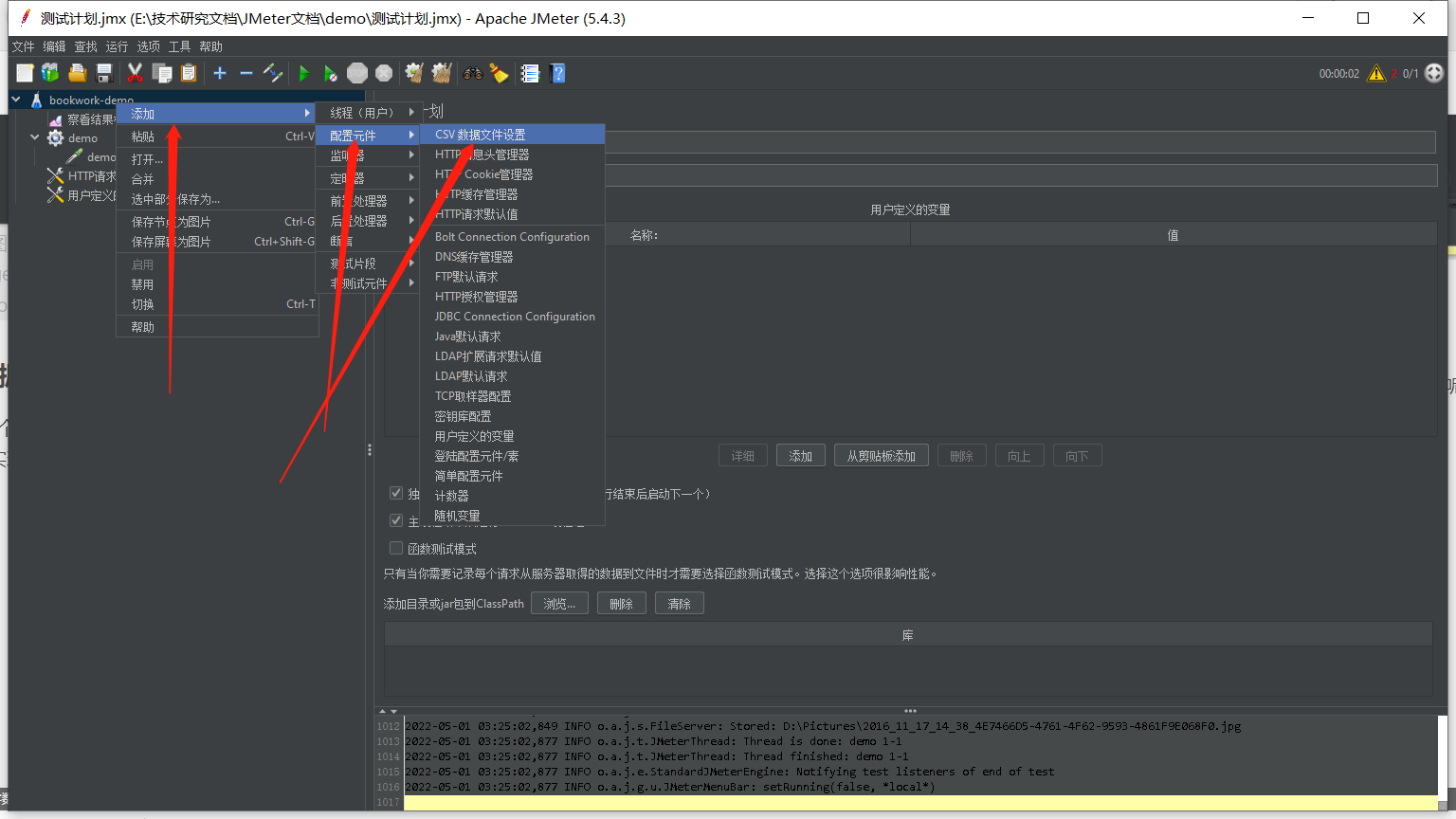The image size is (1456, 819).
Task: Click the Expand All plus icon
Action: click(220, 73)
